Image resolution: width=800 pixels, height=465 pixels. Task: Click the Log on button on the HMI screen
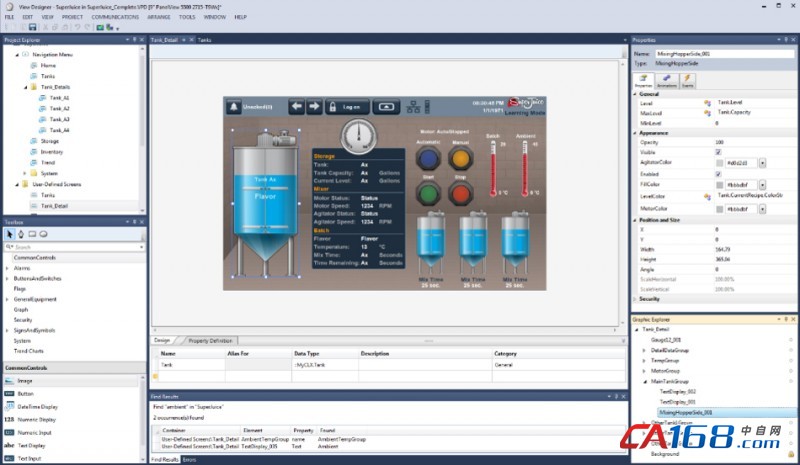(351, 106)
